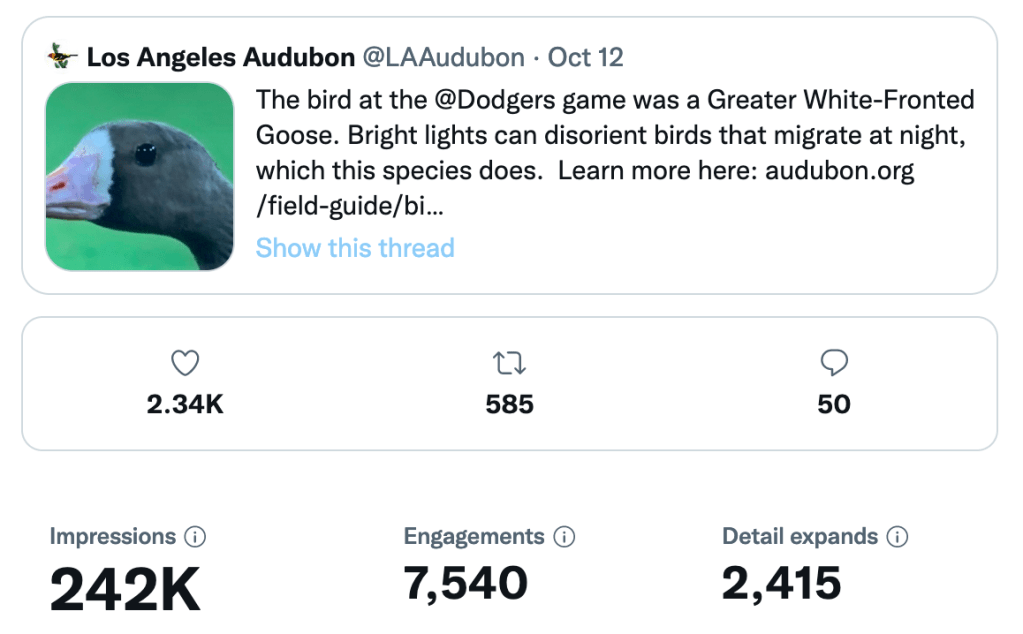This screenshot has width=1023, height=634.
Task: Click the info icon next to Impressions
Action: click(x=196, y=537)
